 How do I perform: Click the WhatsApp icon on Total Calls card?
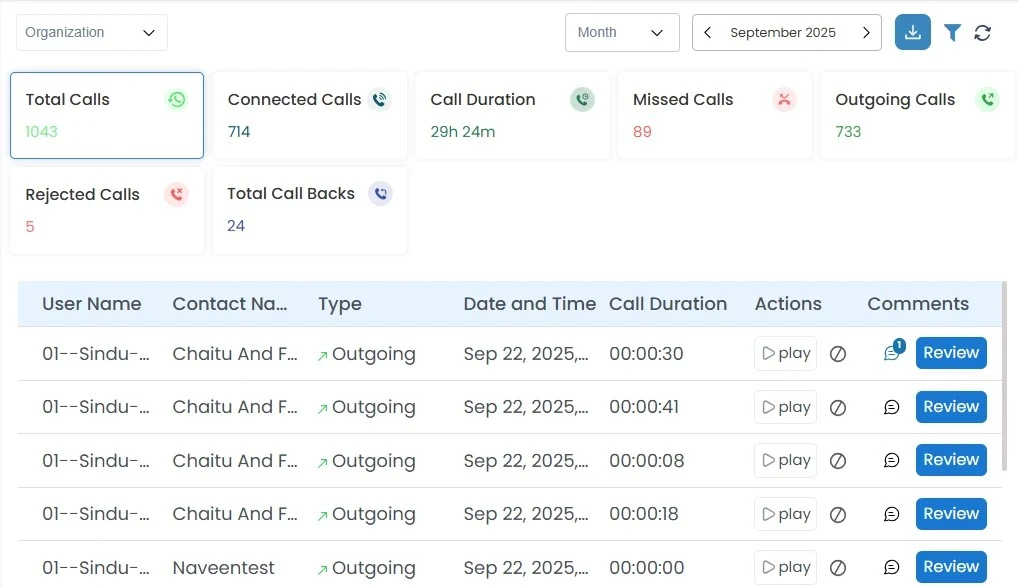[176, 99]
